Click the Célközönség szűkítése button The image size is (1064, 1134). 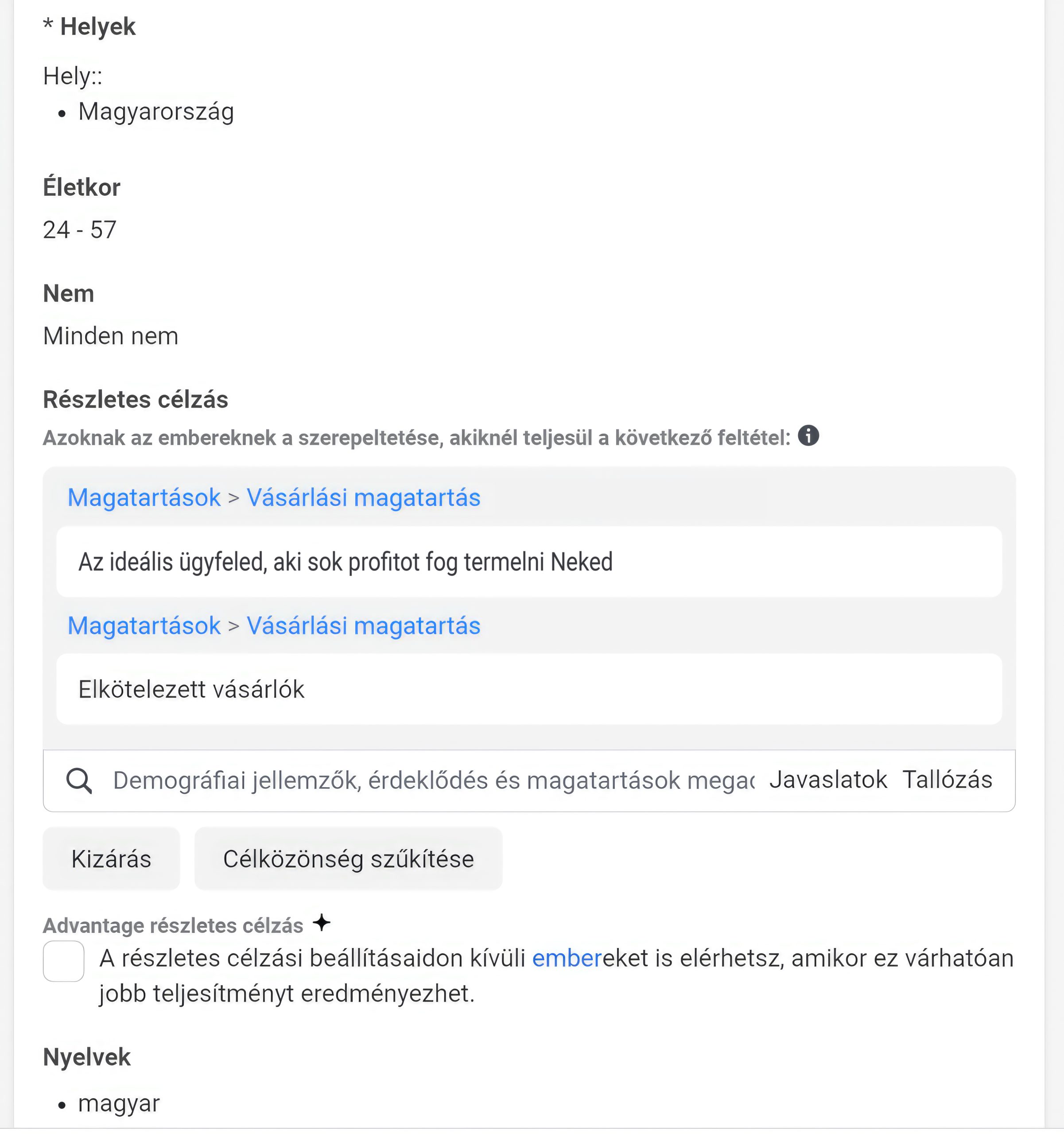348,858
